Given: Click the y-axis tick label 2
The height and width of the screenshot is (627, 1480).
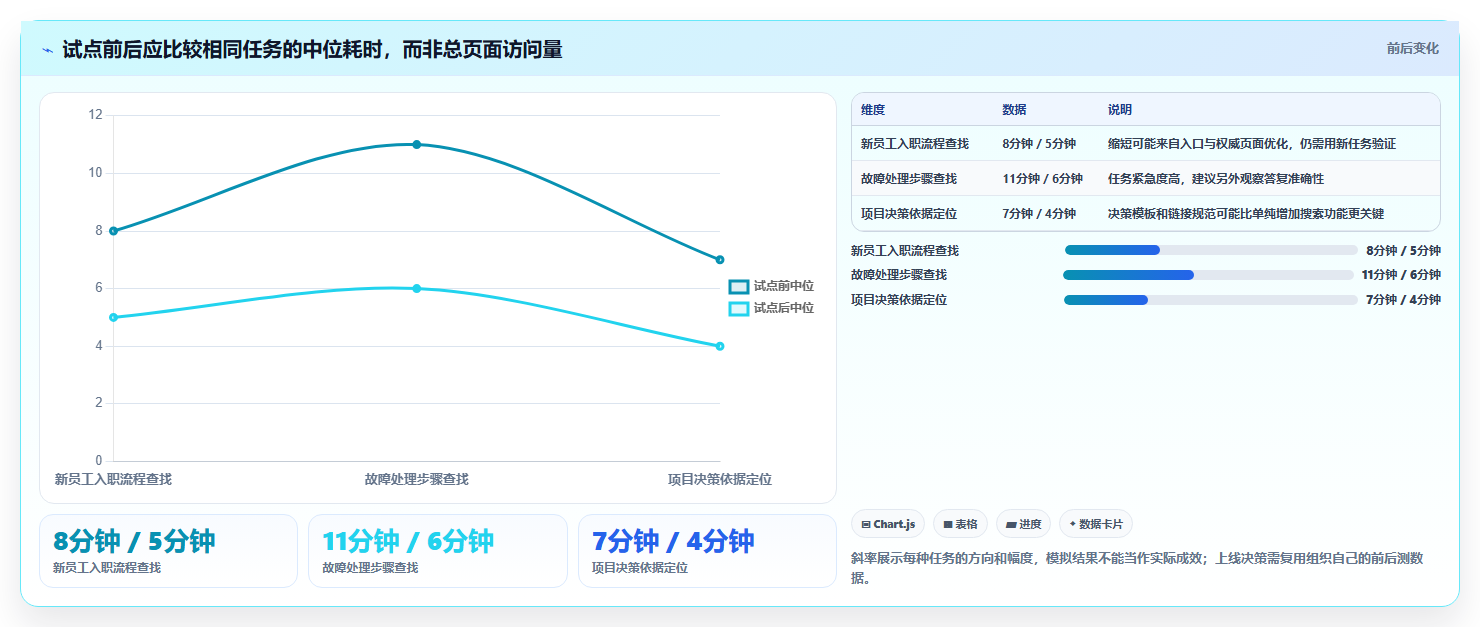Looking at the screenshot, I should (x=99, y=403).
